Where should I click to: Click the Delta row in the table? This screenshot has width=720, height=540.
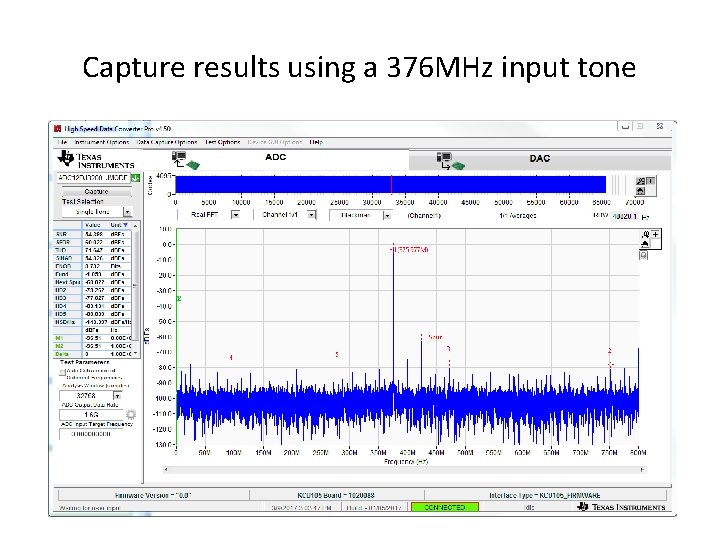pyautogui.click(x=93, y=354)
